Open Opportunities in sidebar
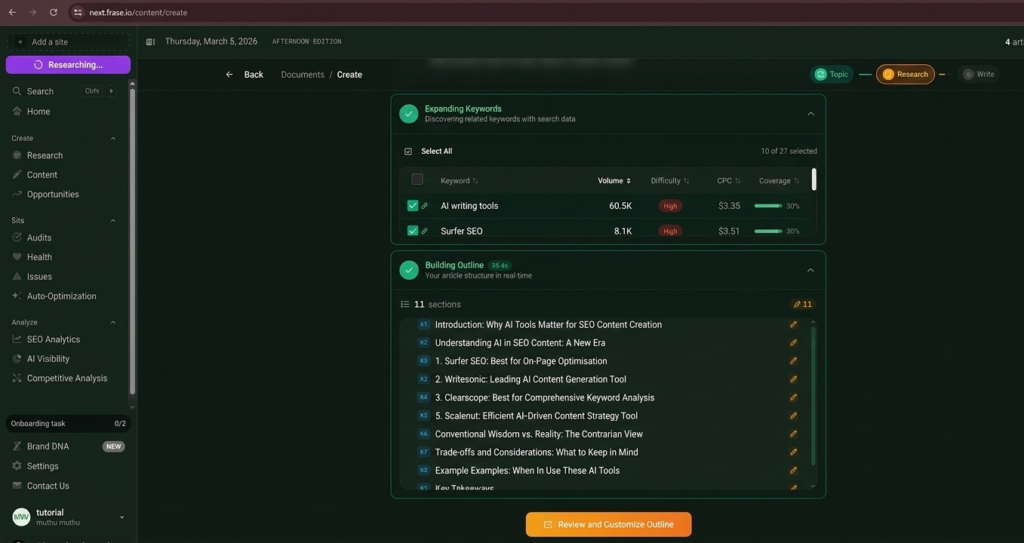This screenshot has height=543, width=1024. (52, 195)
